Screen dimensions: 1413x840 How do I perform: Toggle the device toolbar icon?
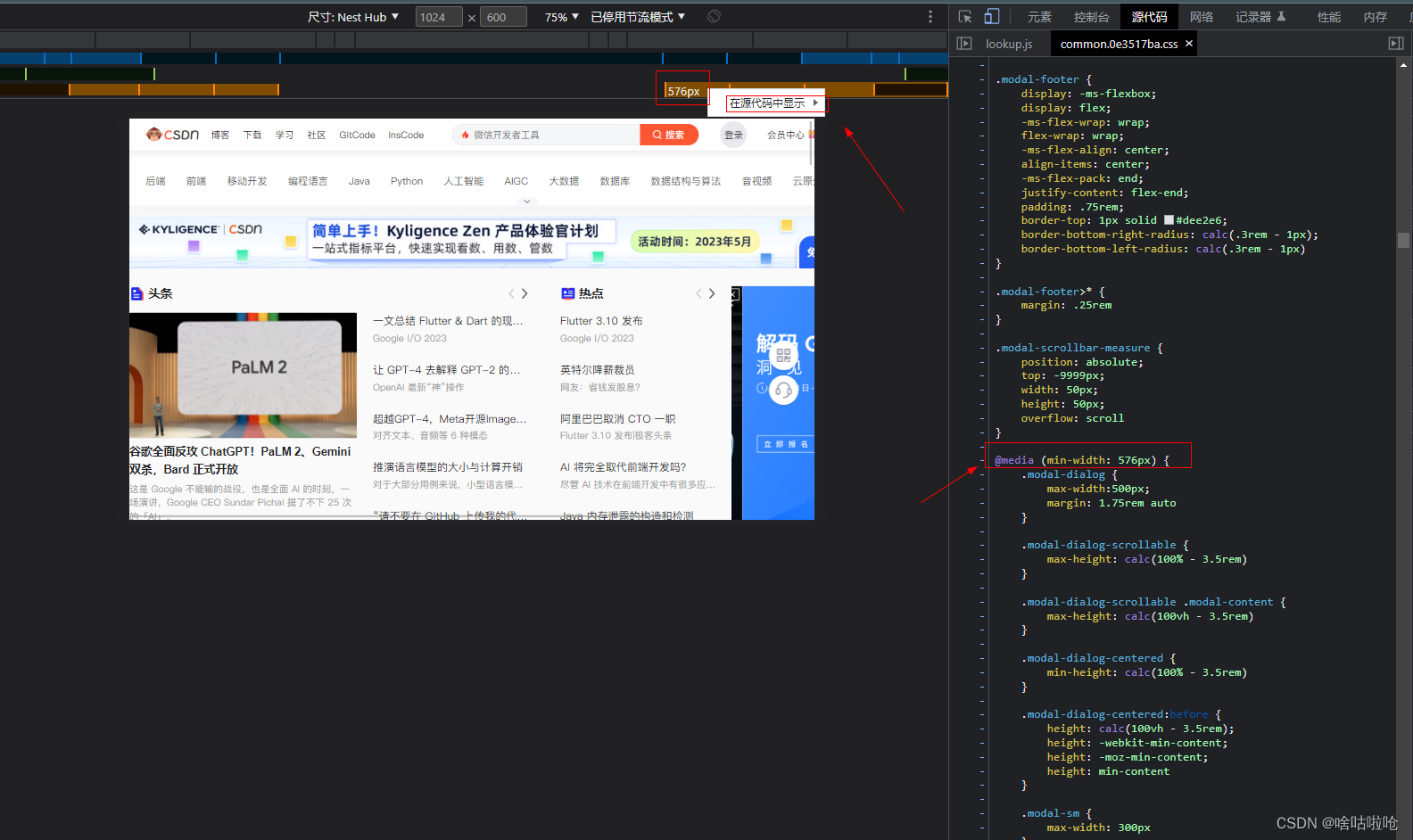click(x=992, y=16)
